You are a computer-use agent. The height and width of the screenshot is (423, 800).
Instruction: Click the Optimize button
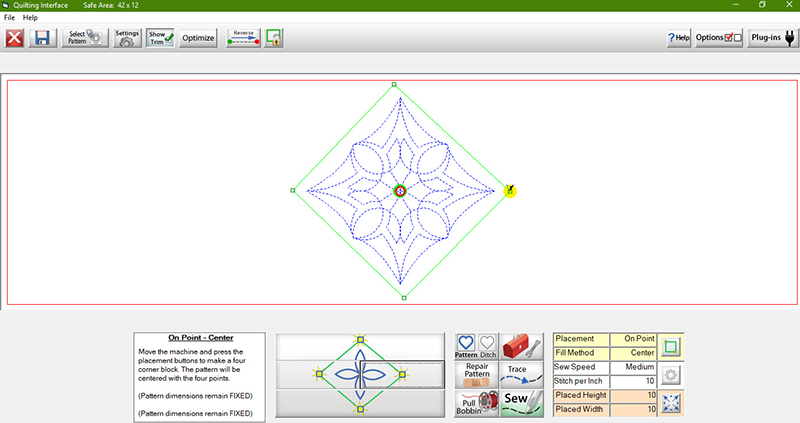[x=199, y=38]
